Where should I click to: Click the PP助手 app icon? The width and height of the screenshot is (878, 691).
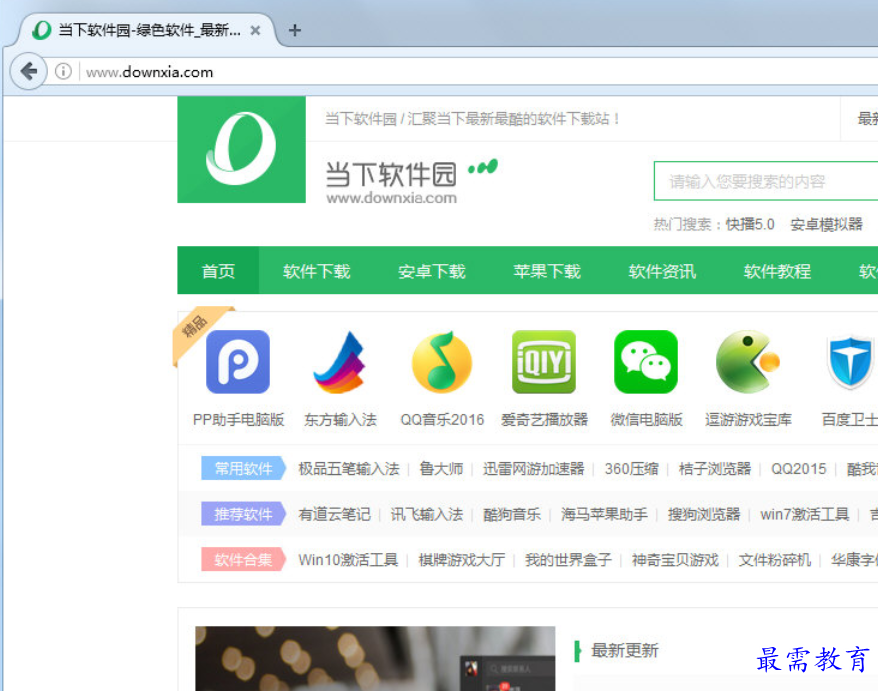(x=238, y=362)
